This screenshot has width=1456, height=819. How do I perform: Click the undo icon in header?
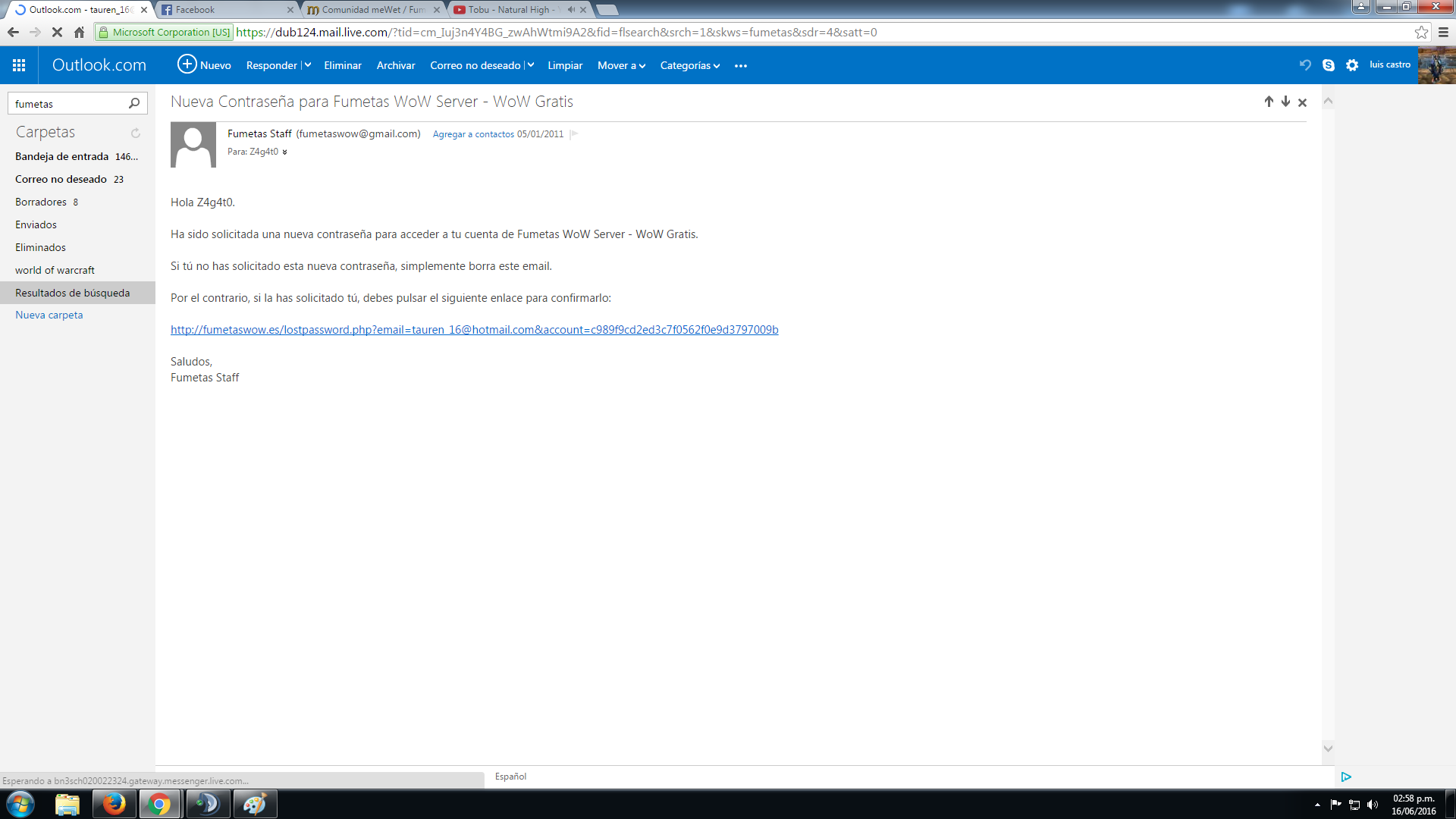click(x=1305, y=65)
